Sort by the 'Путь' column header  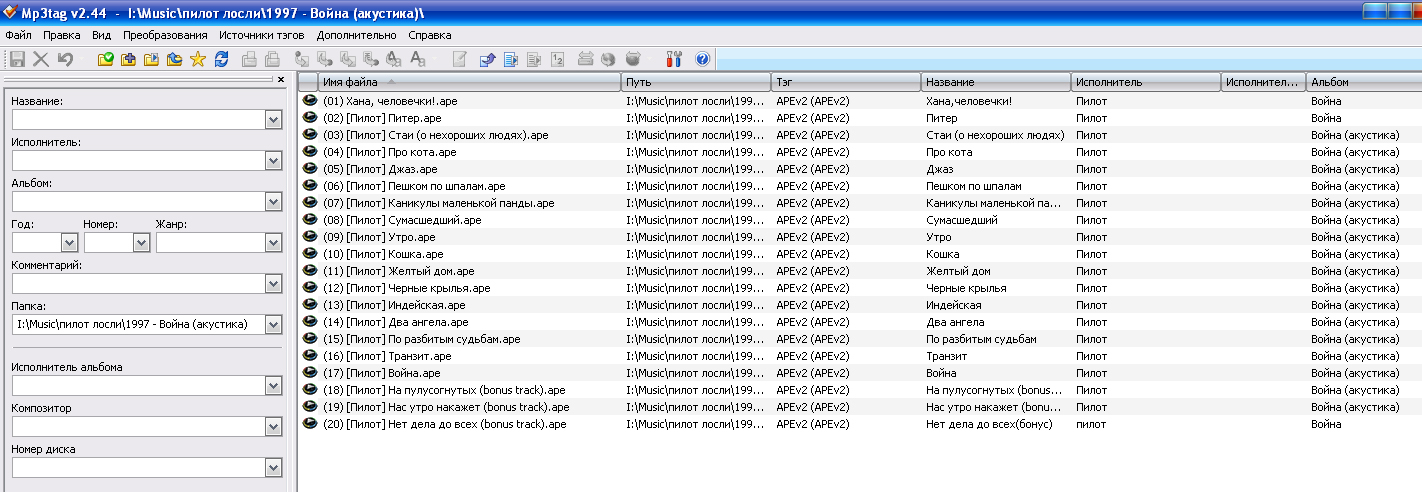pos(696,82)
